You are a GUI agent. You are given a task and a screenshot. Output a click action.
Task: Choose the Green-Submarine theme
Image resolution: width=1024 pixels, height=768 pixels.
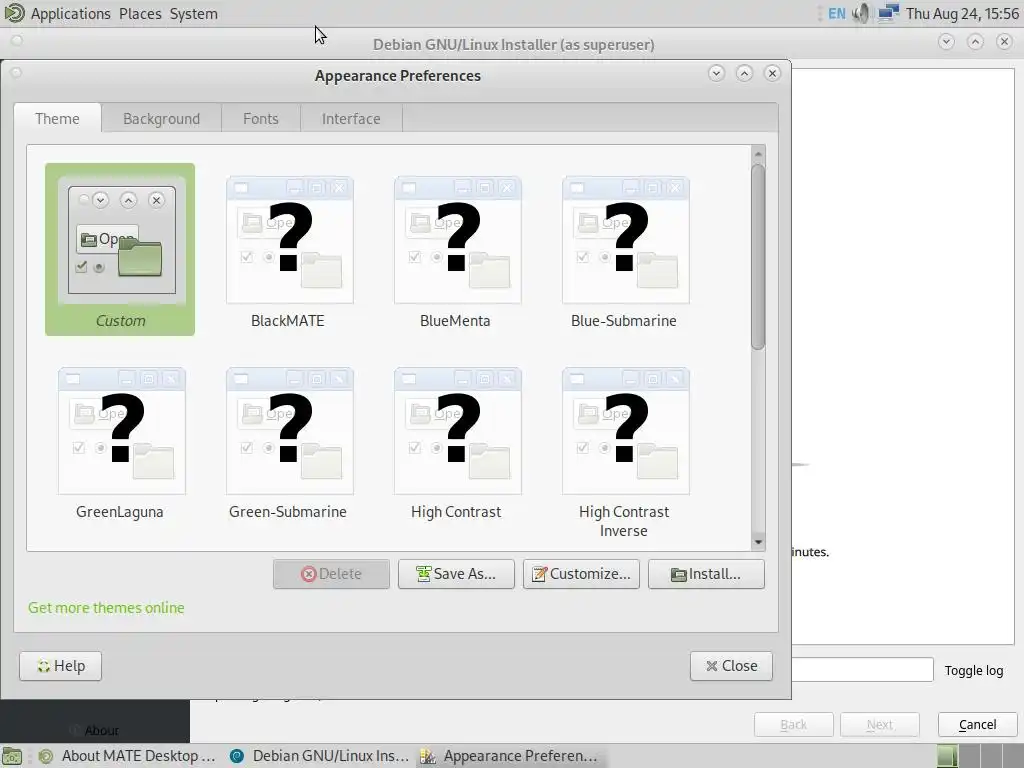tap(288, 444)
